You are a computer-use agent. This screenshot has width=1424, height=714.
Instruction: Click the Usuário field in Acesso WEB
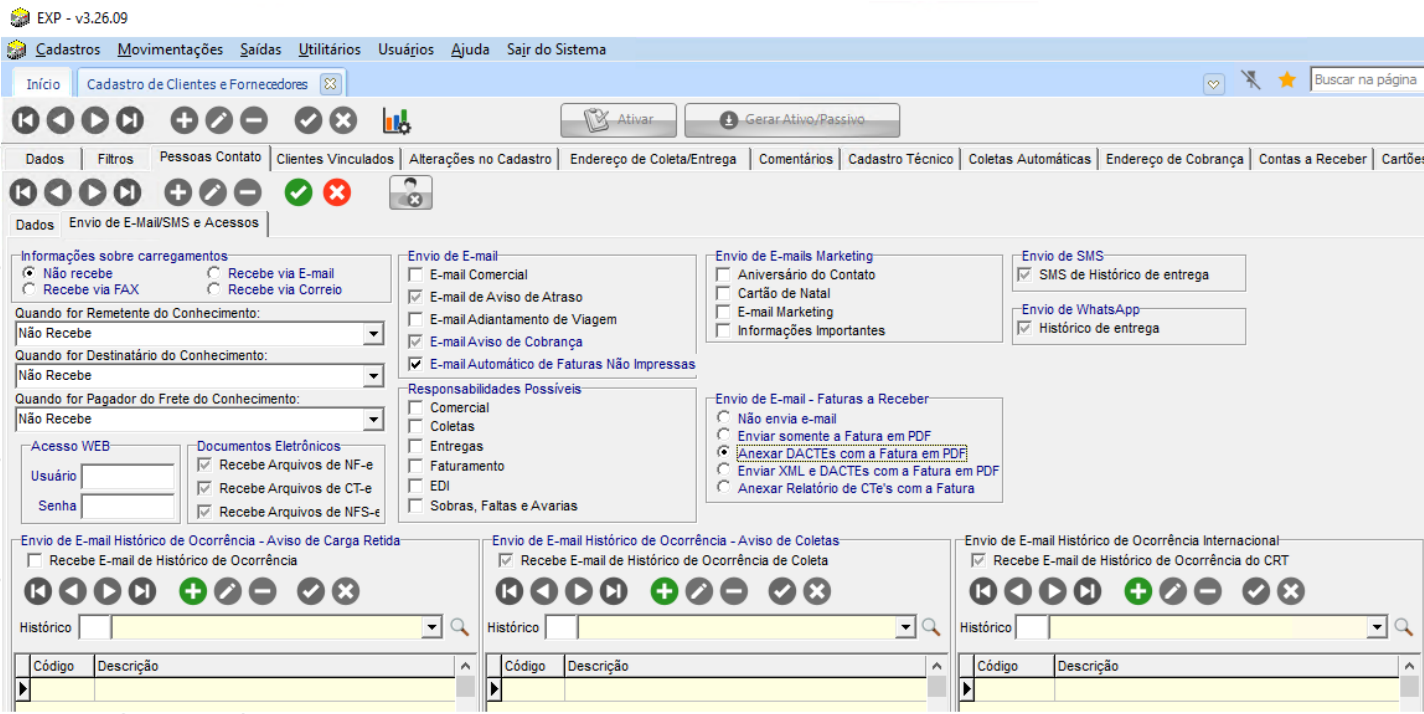128,476
